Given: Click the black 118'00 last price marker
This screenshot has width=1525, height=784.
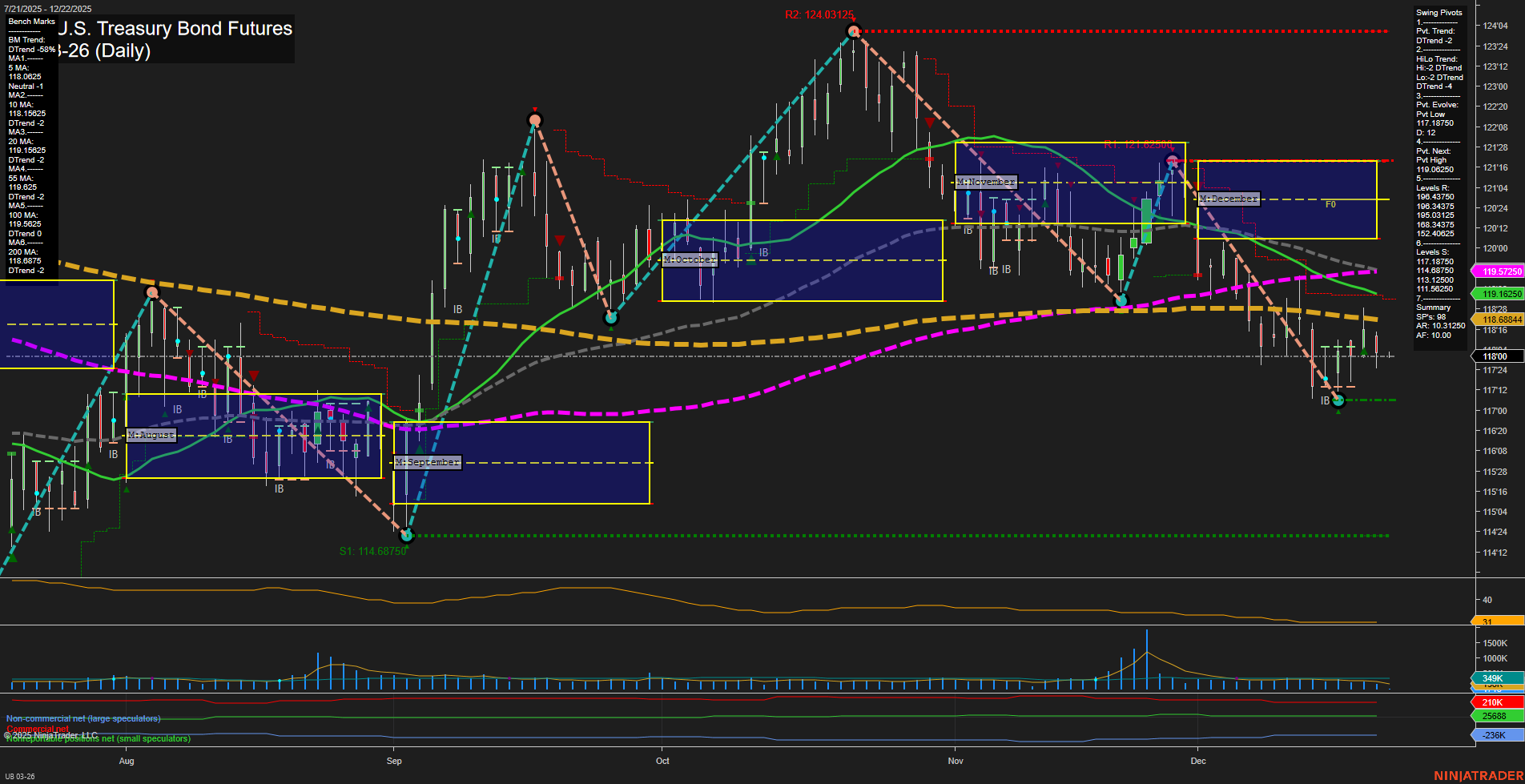Looking at the screenshot, I should 1495,356.
